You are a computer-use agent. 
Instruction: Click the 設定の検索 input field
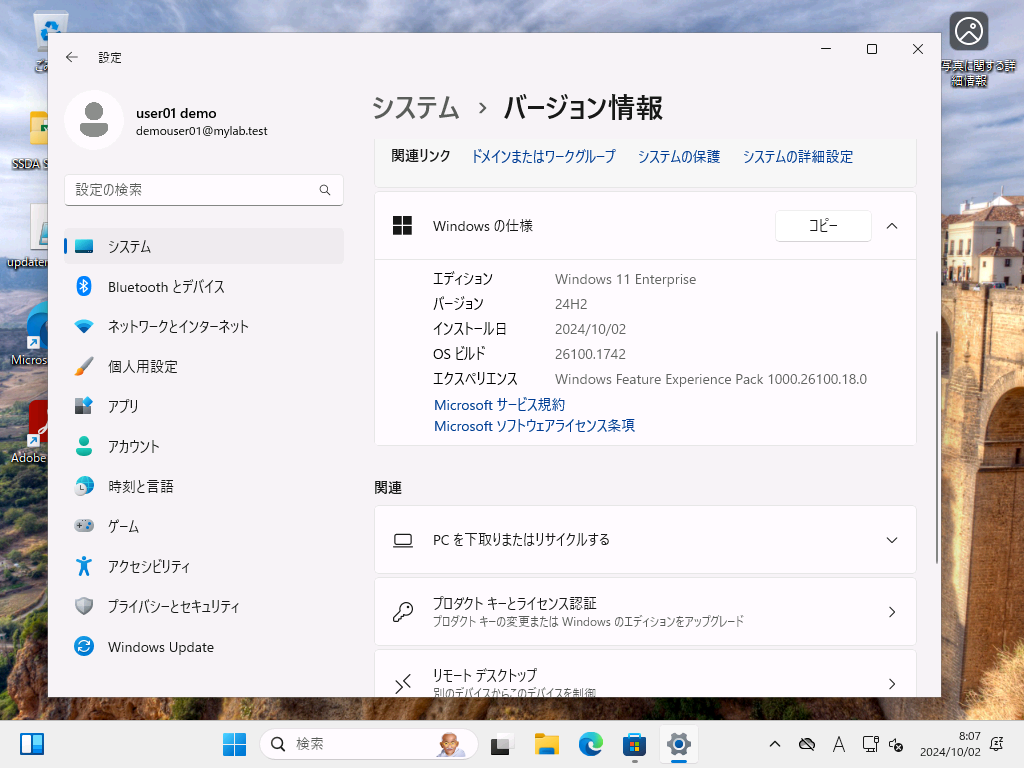[204, 190]
